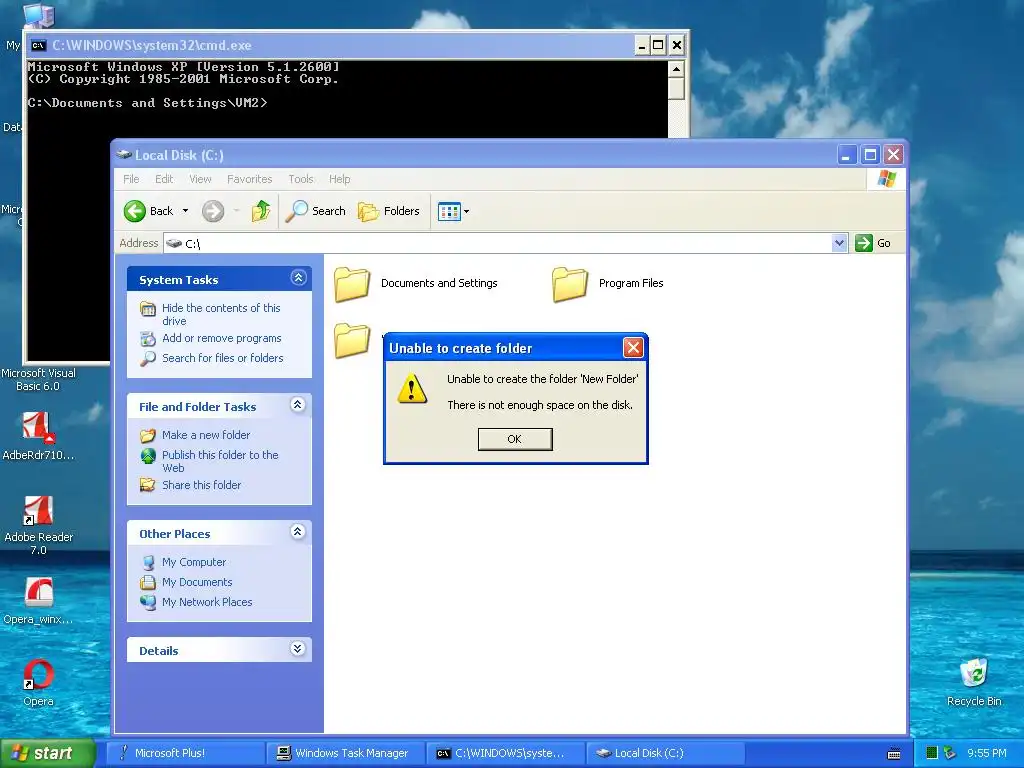Screen dimensions: 1024x768
Task: Select the Documents and Settings folder icon
Action: pyautogui.click(x=352, y=284)
